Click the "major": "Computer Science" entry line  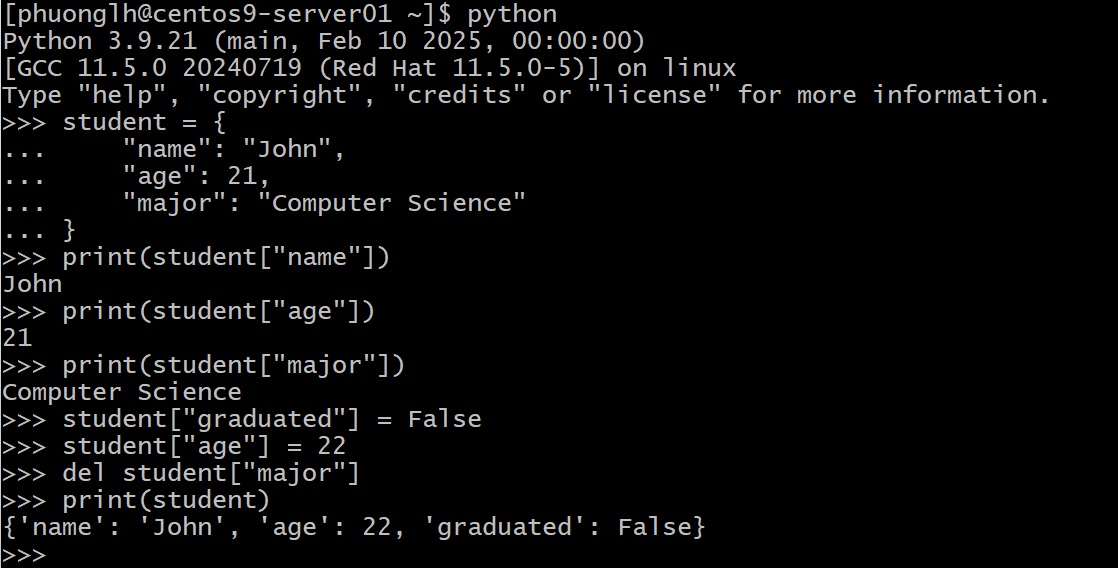coord(324,203)
